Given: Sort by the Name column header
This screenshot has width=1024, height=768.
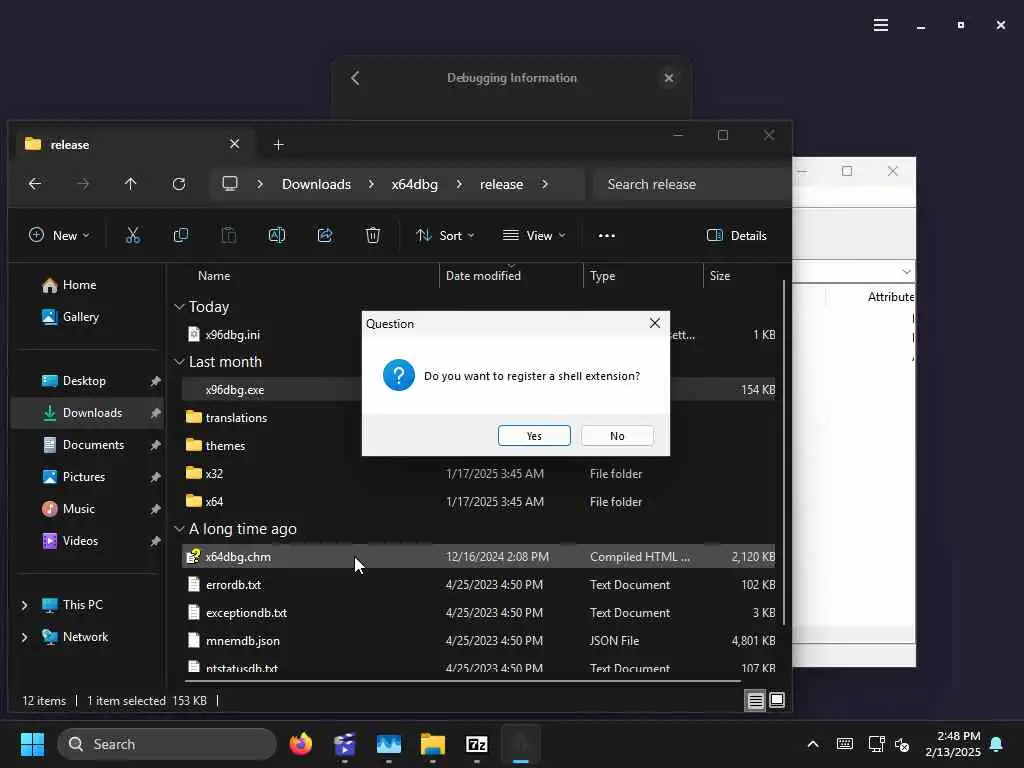Looking at the screenshot, I should click(x=214, y=276).
